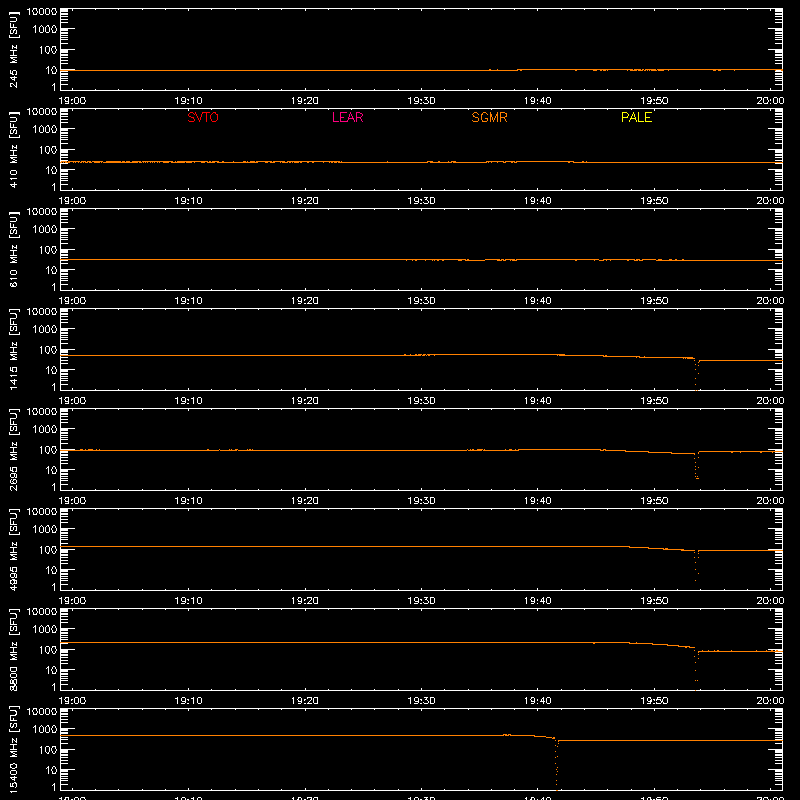
Task: Click the yellow PALE station label
Action: (636, 117)
